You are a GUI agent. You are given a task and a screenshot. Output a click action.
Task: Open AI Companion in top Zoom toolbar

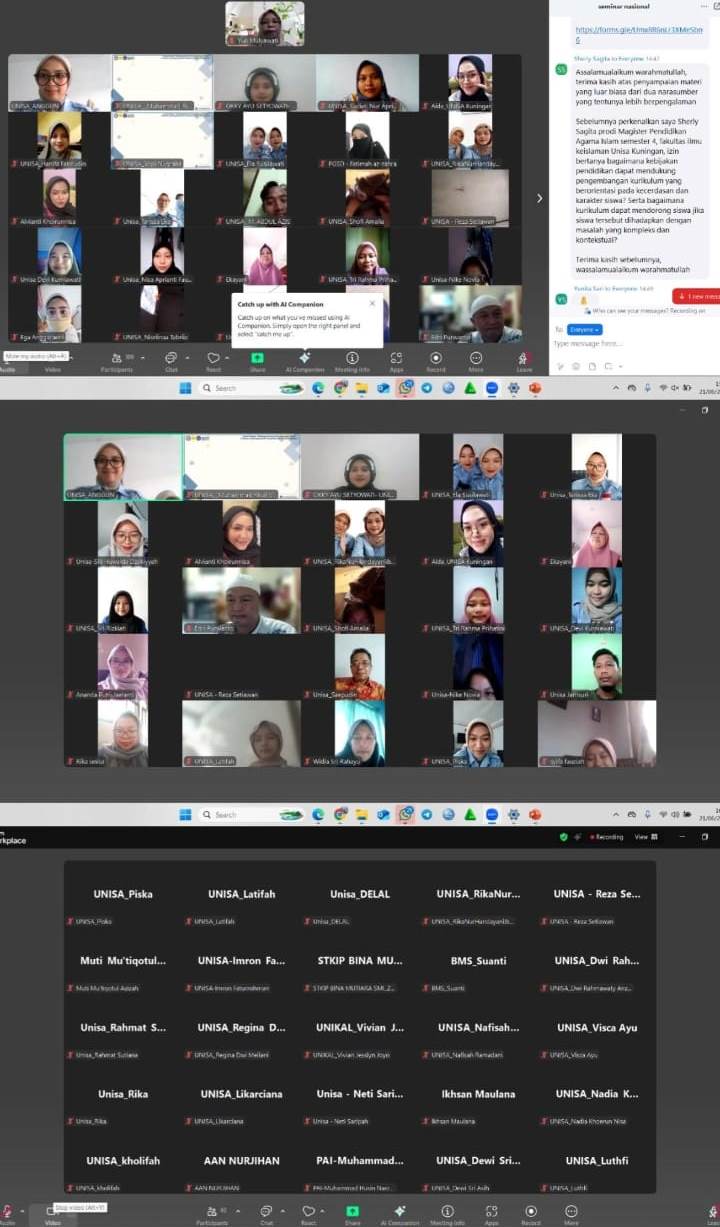305,360
